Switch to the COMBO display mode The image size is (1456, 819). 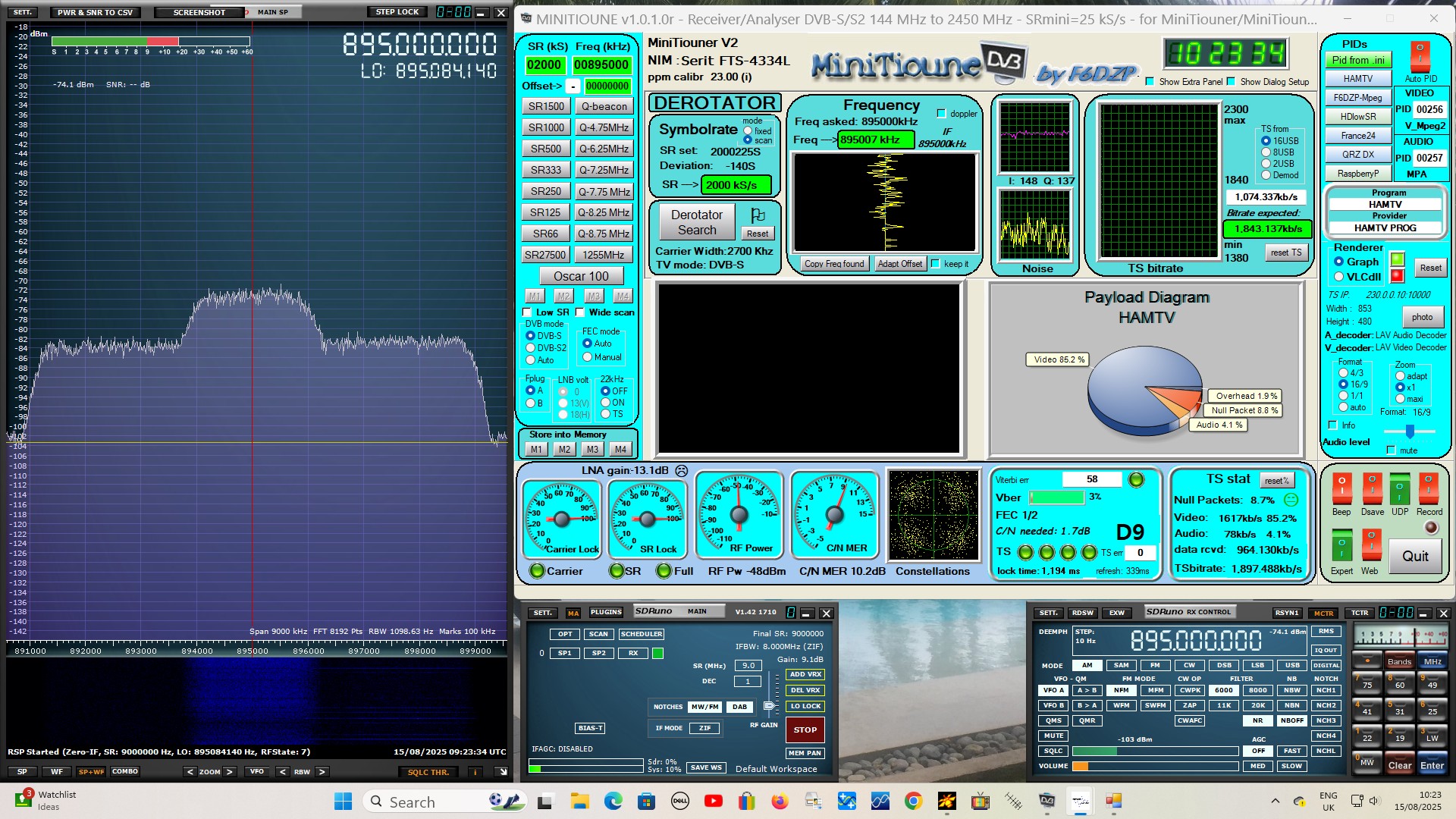click(125, 772)
